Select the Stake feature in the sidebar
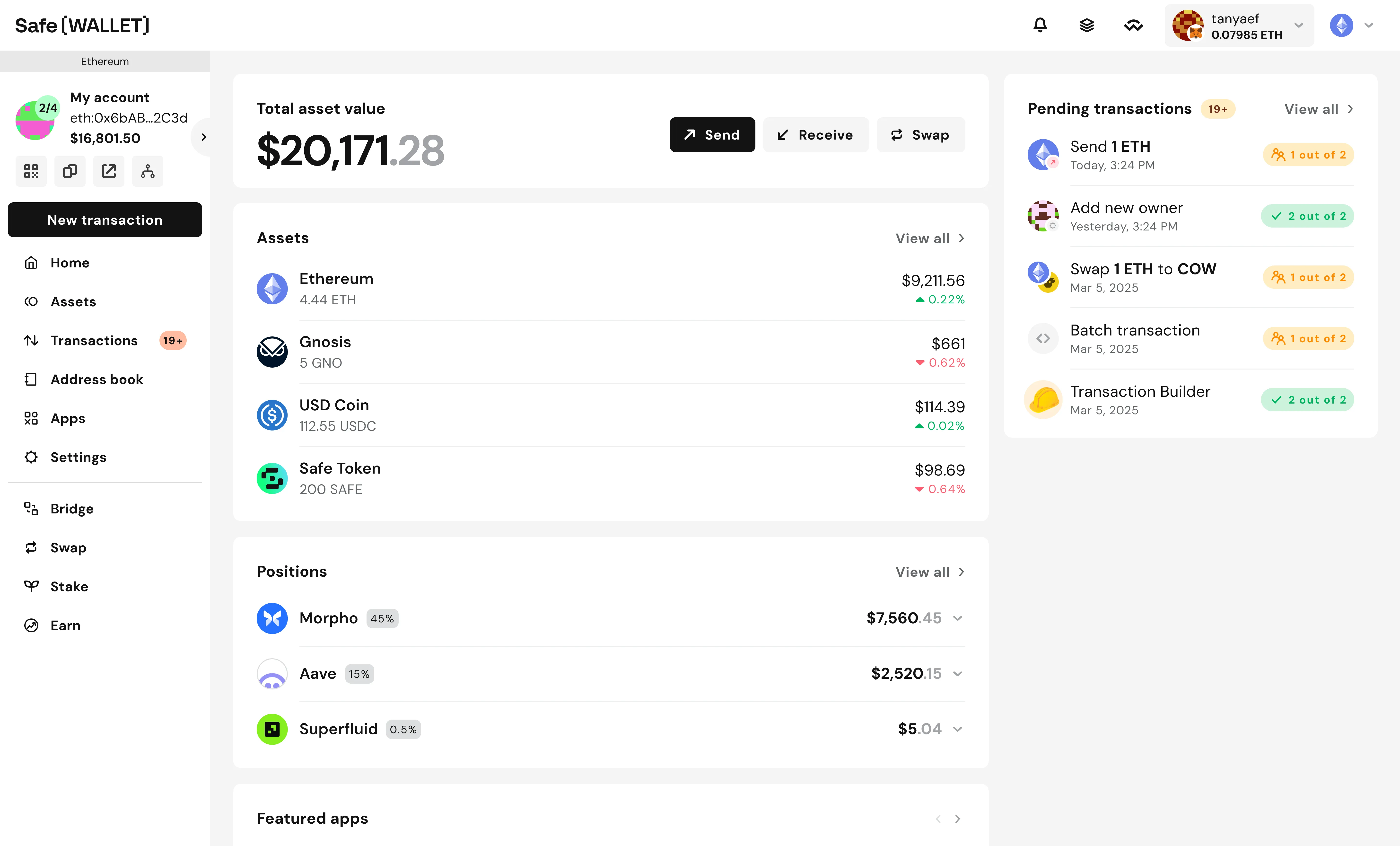The image size is (1400, 846). [x=69, y=586]
